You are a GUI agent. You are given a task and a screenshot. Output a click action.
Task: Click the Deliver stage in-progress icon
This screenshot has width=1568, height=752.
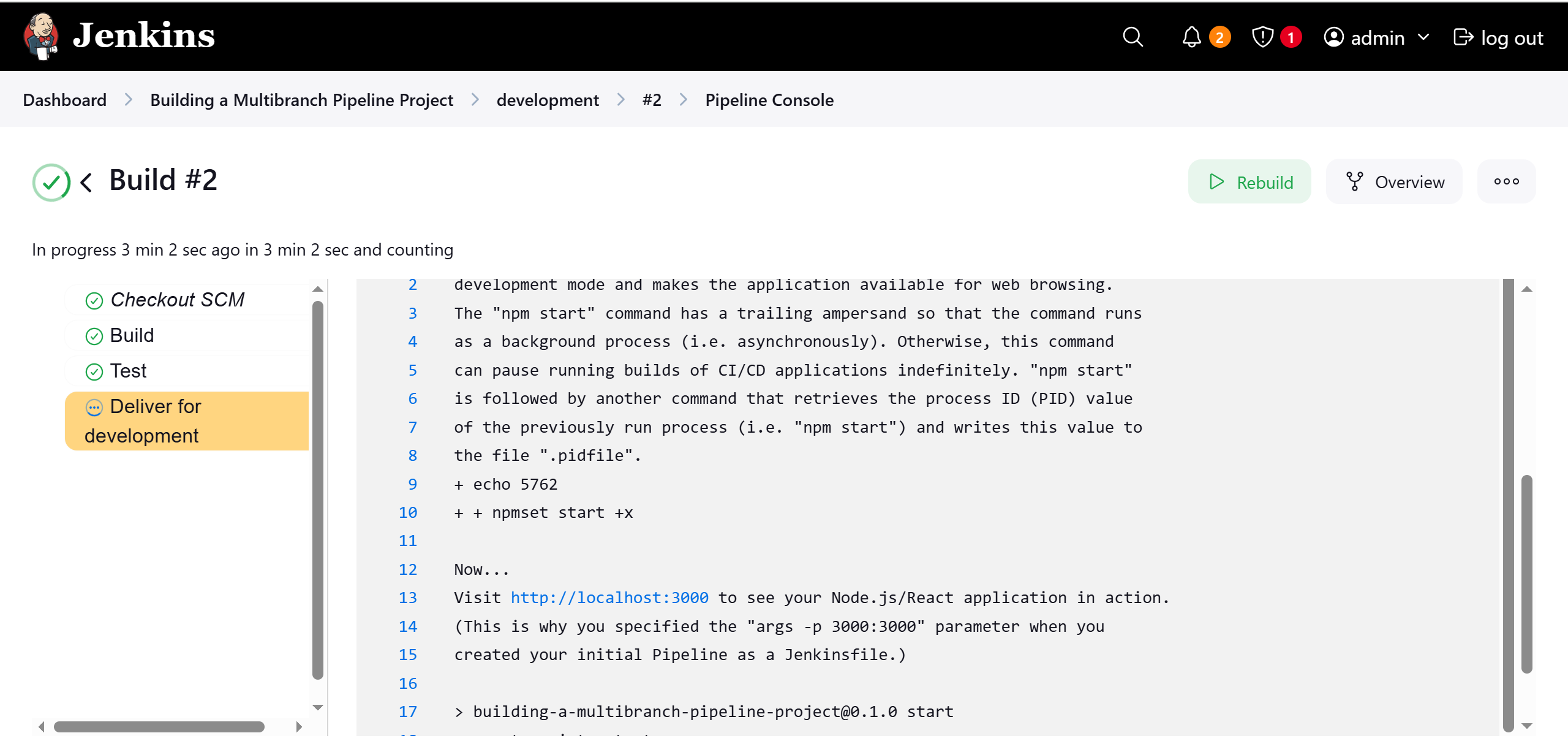point(94,407)
